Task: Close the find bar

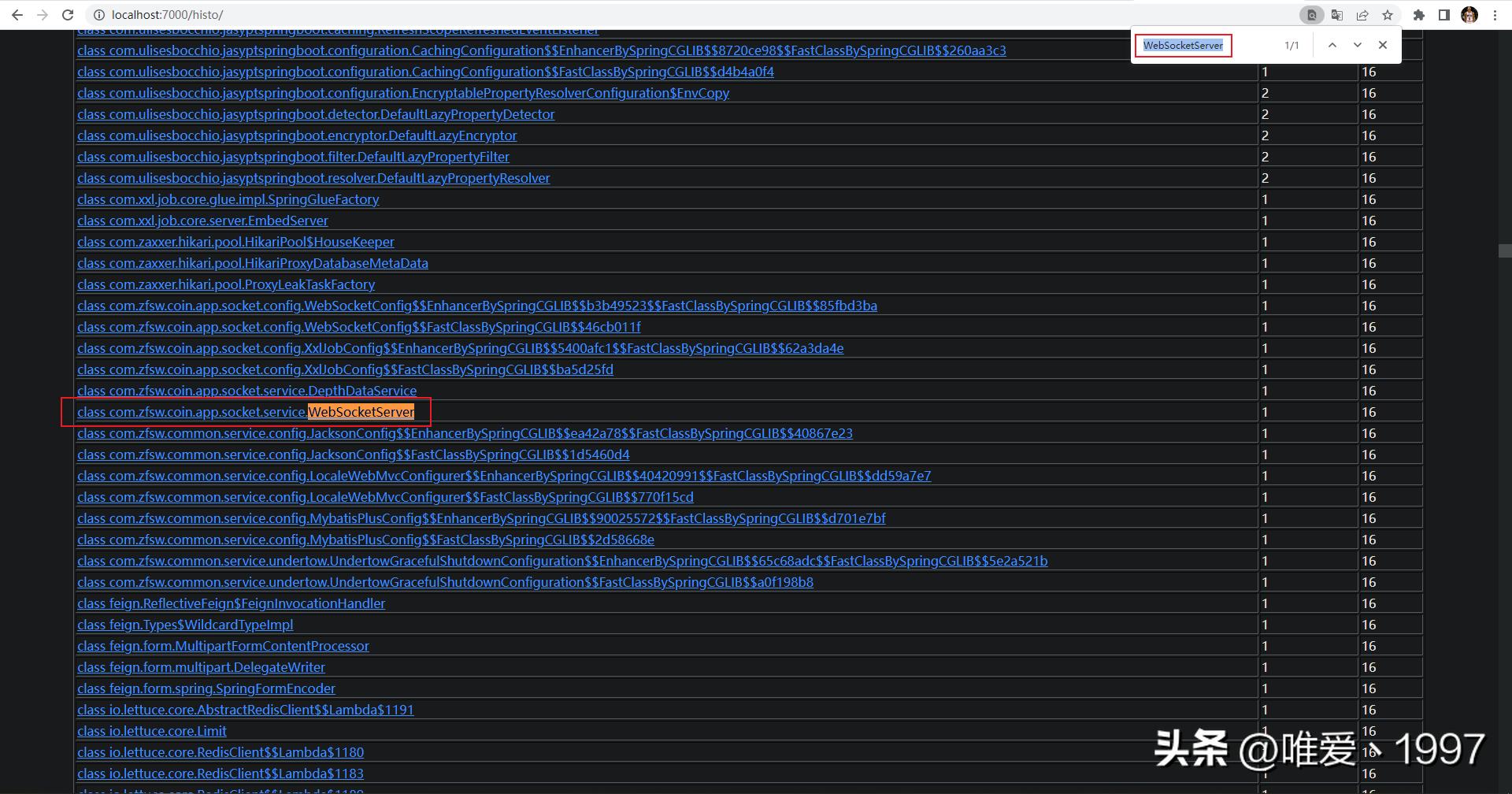Action: click(x=1383, y=45)
